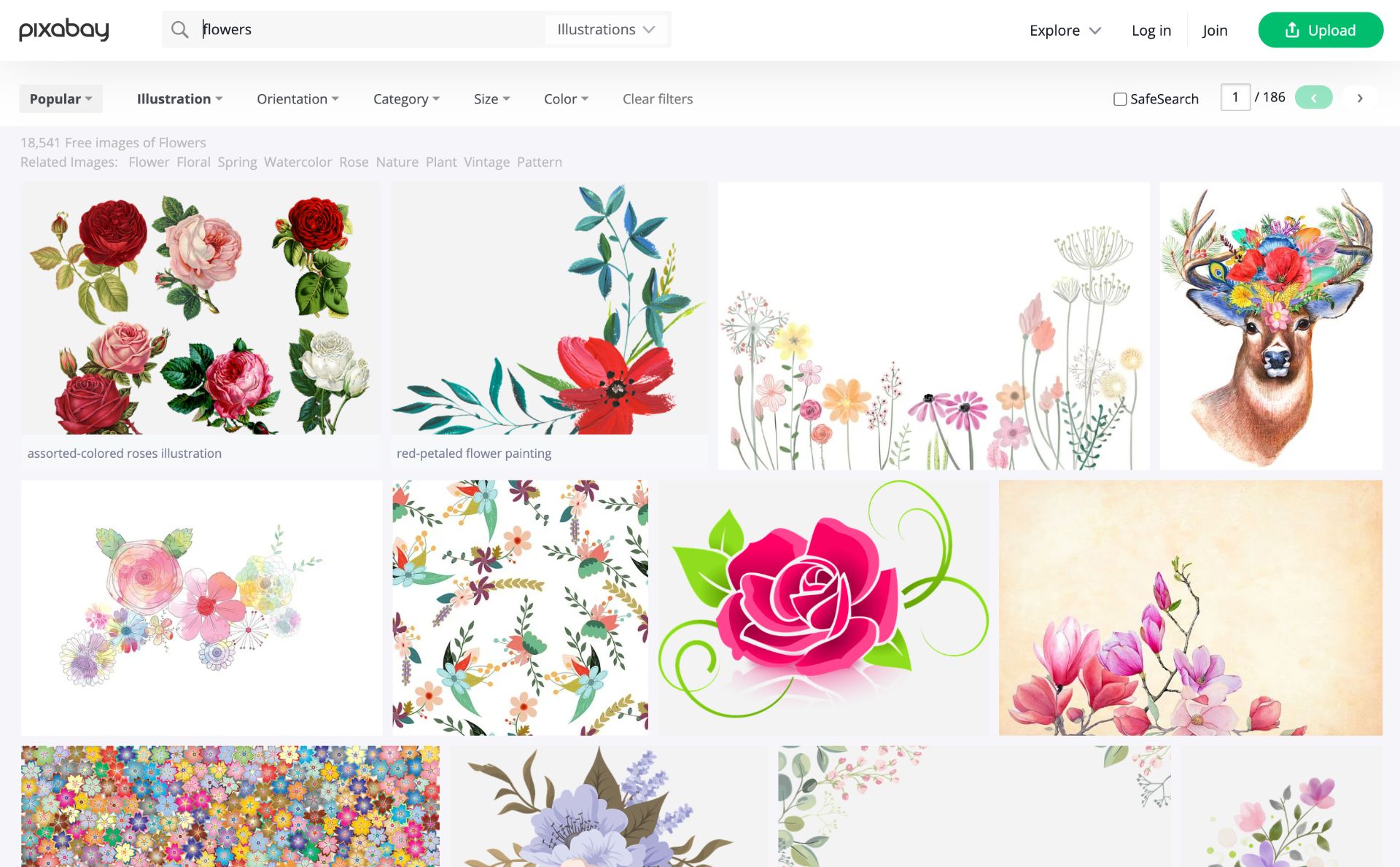Viewport: 1400px width, 867px height.
Task: Click the Join link
Action: tap(1214, 31)
